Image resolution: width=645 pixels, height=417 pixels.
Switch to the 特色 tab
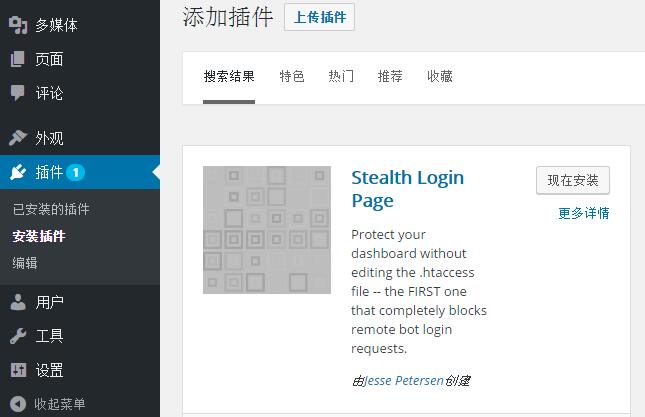coord(292,76)
